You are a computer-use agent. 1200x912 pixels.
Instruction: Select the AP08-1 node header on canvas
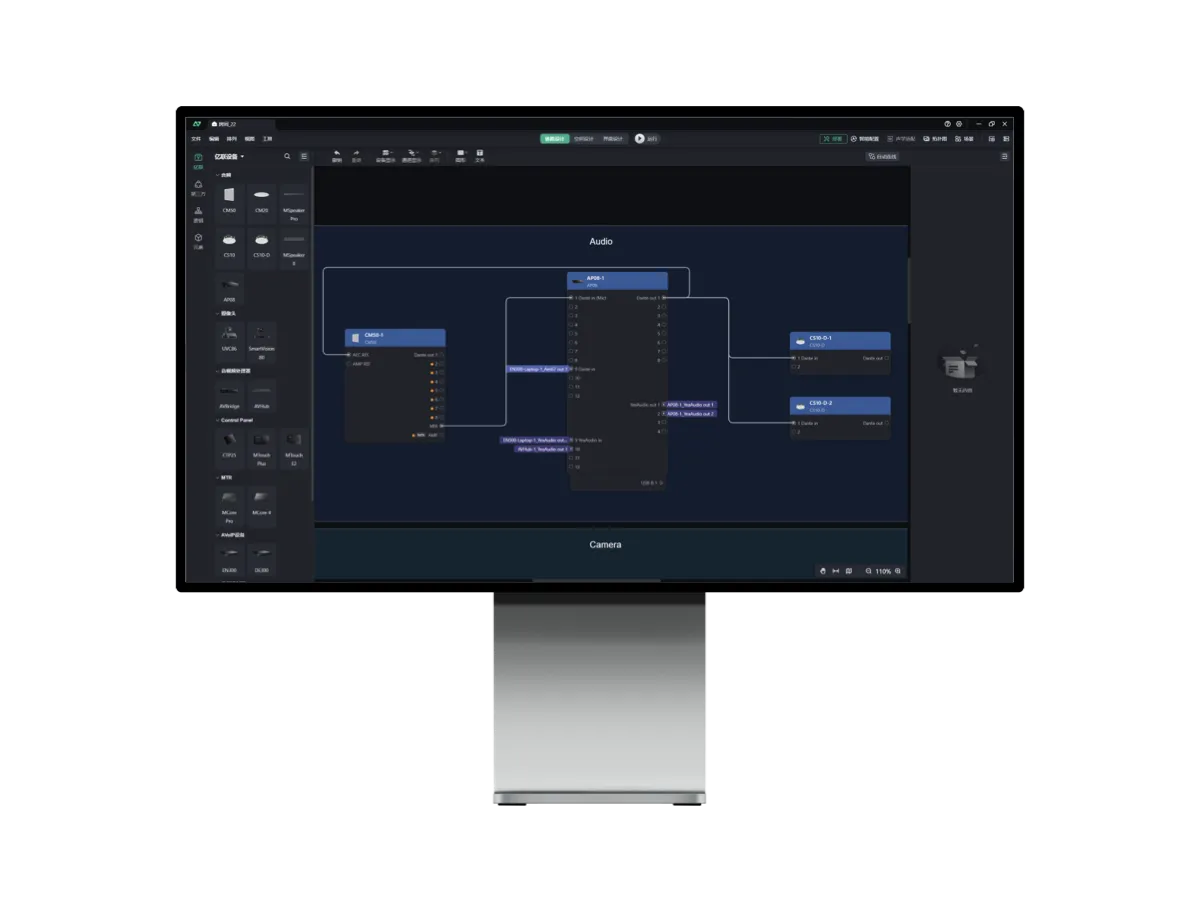[x=617, y=281]
